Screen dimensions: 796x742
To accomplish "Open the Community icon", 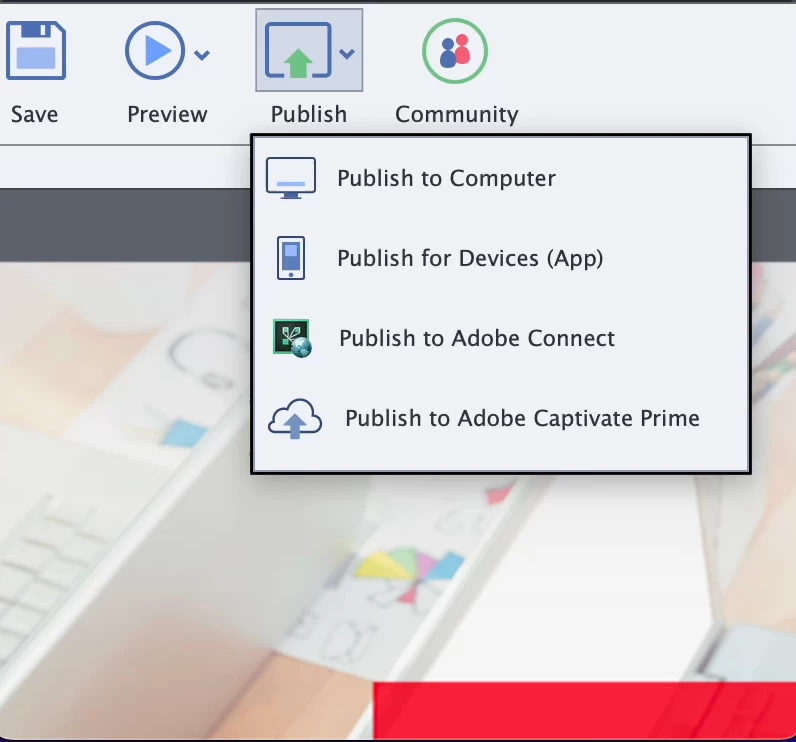I will coord(455,51).
